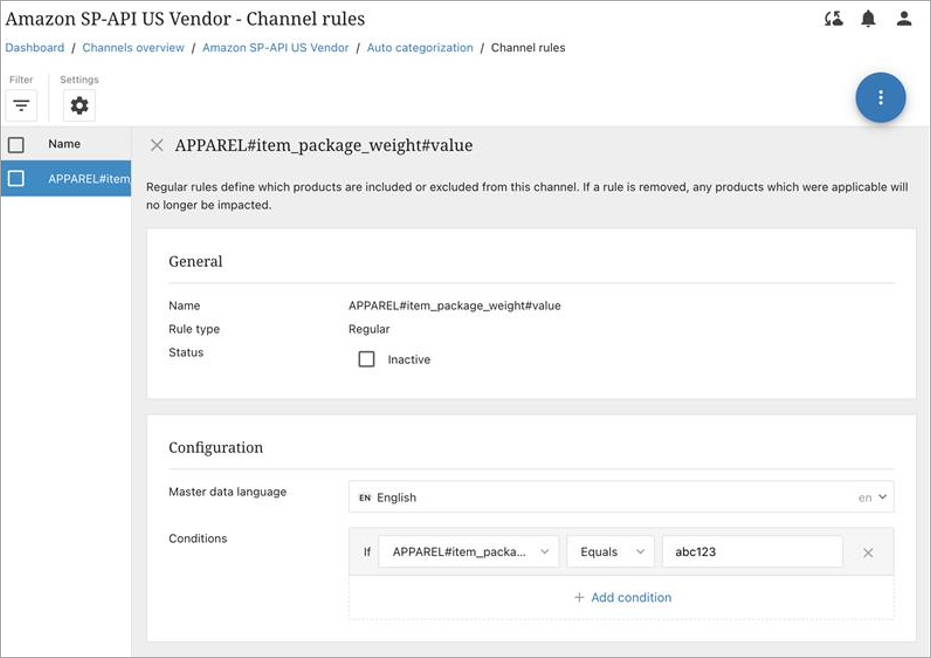This screenshot has width=931, height=658.
Task: Open the user account icon
Action: [x=904, y=19]
